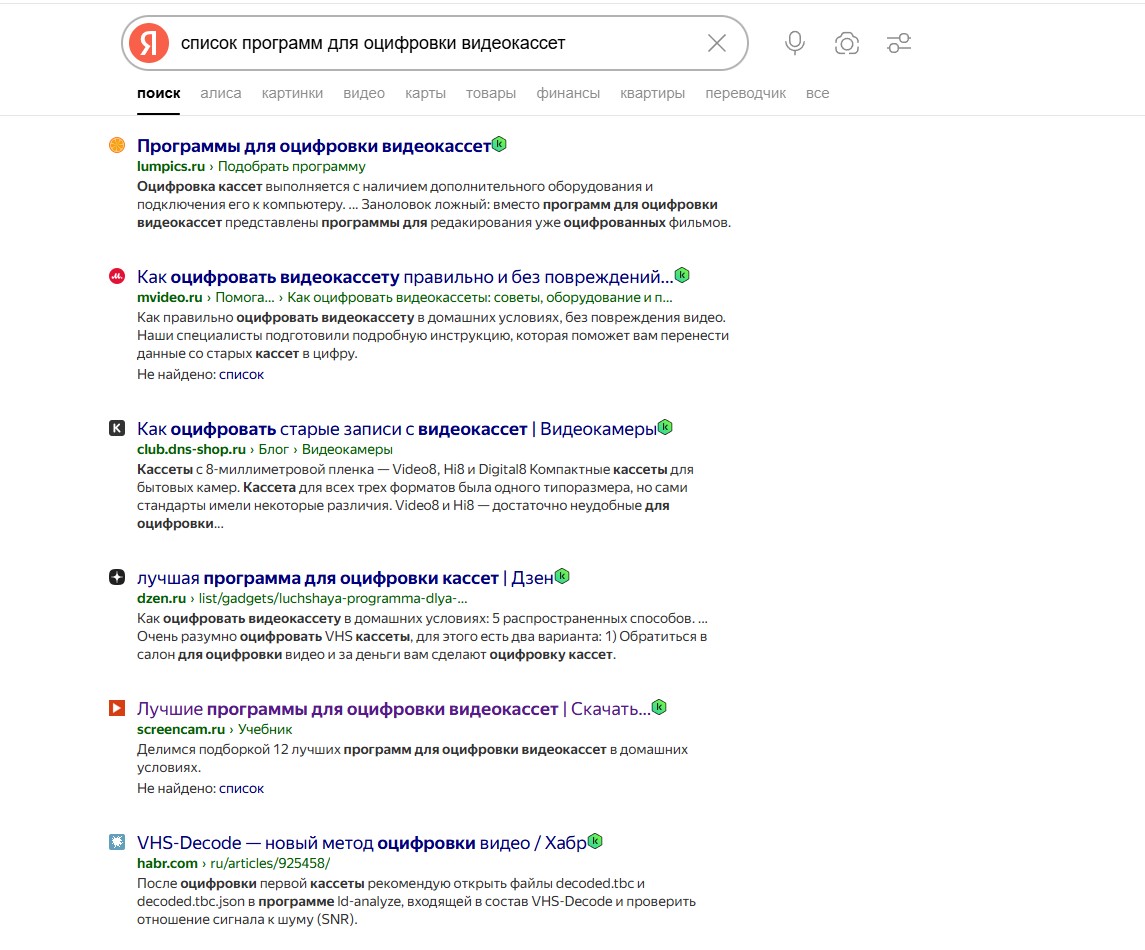Open the все tab

[x=817, y=93]
